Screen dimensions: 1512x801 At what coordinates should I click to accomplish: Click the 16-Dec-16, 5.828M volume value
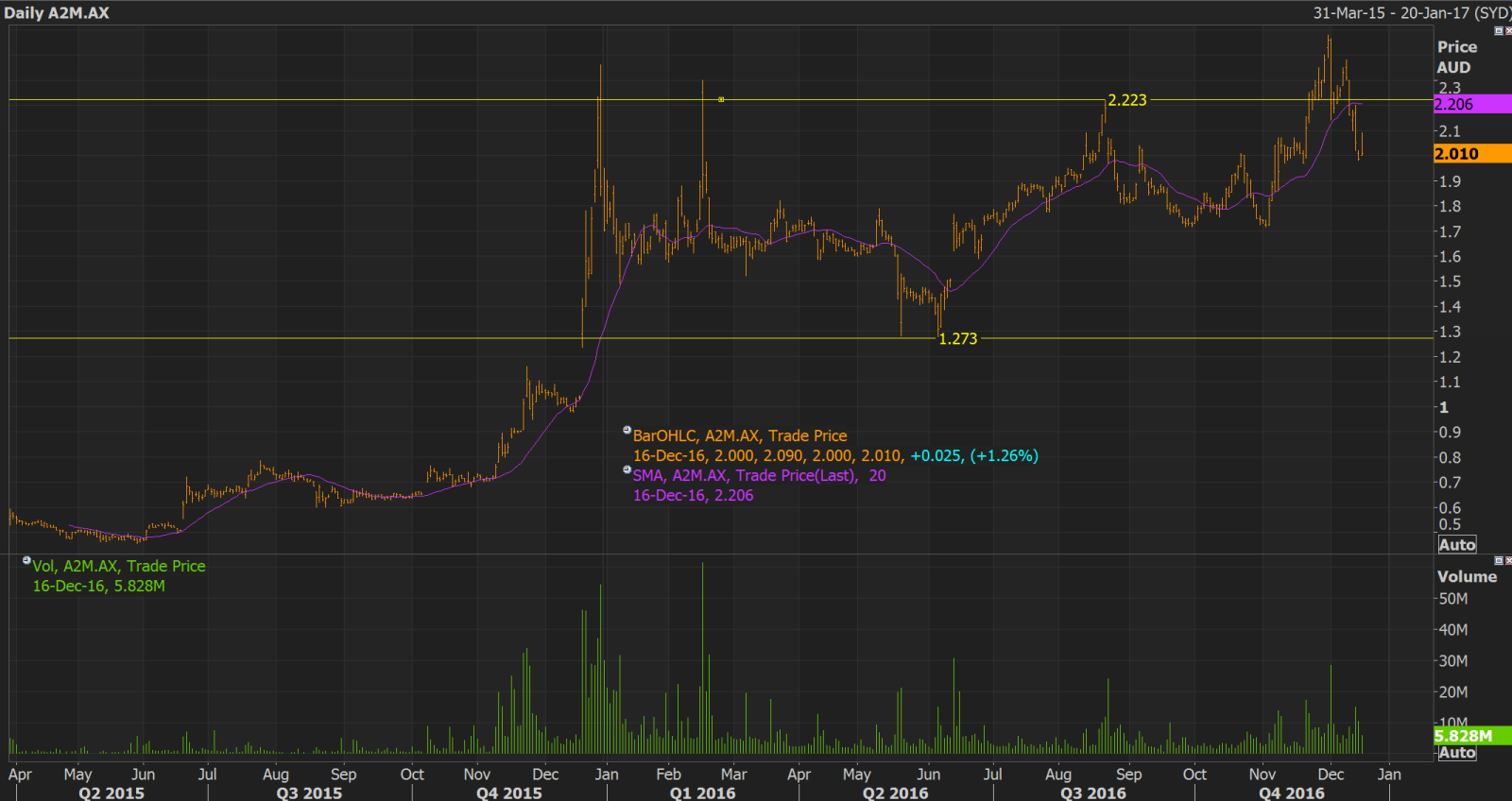[99, 587]
